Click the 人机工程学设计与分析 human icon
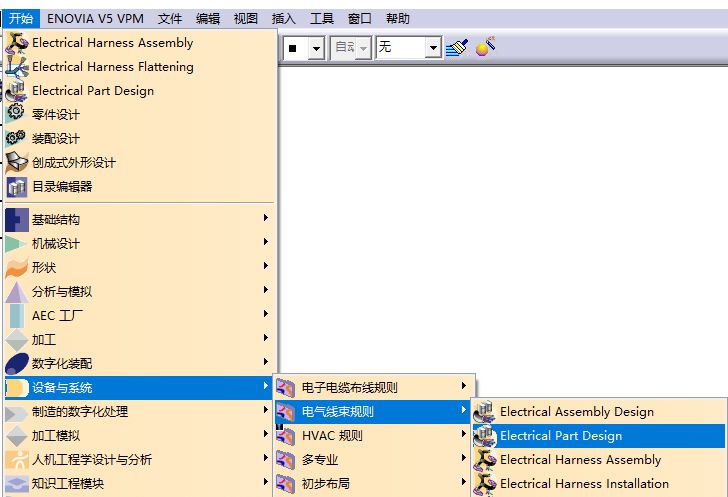The image size is (728, 497). 17,460
